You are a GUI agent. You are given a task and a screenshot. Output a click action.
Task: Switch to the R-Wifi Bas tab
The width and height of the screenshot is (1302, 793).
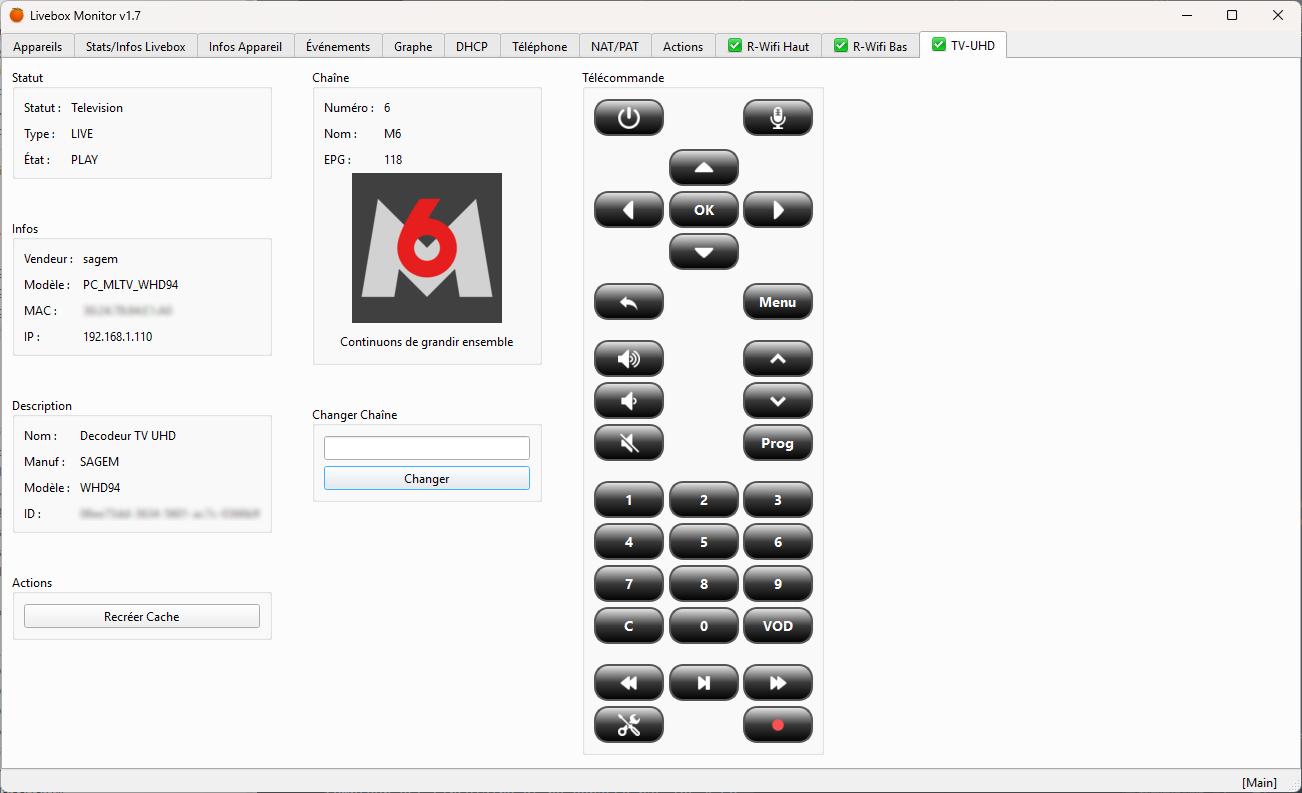[x=870, y=46]
